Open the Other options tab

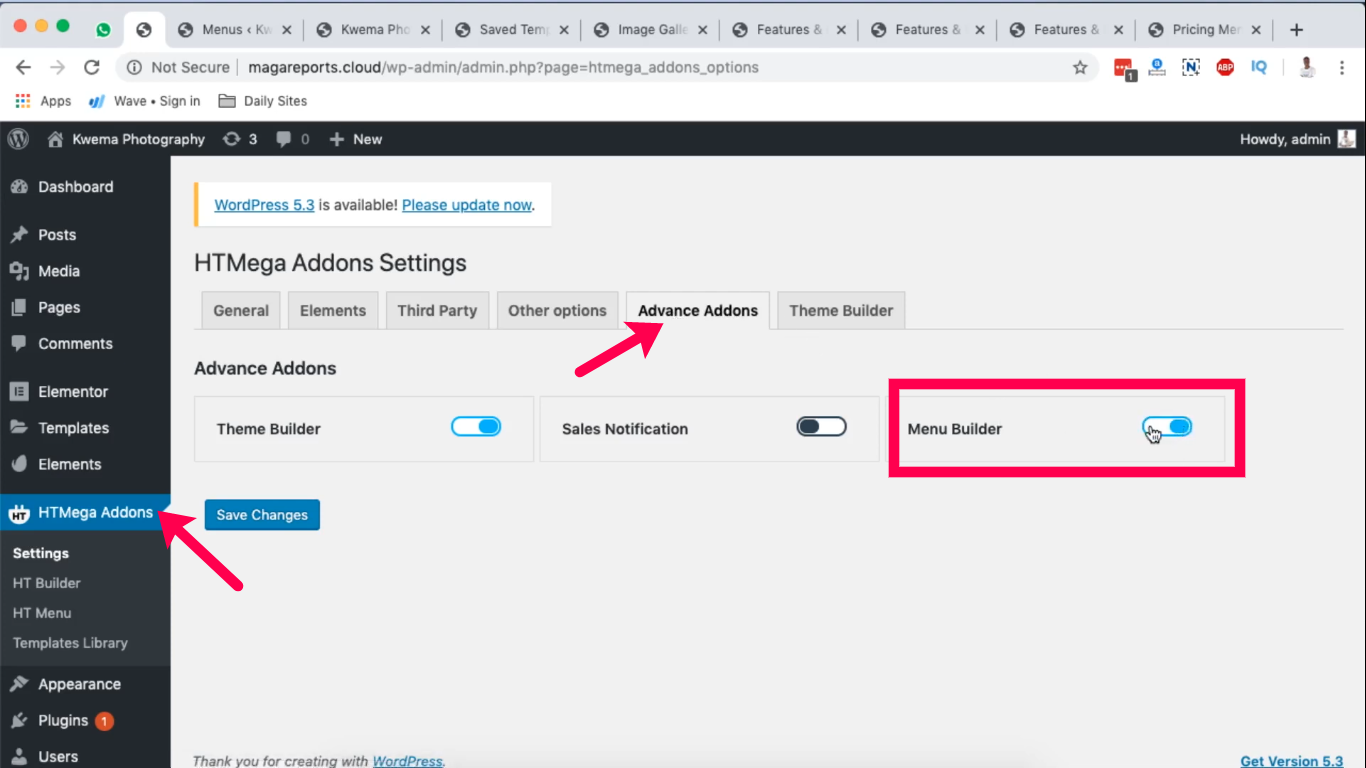point(557,310)
